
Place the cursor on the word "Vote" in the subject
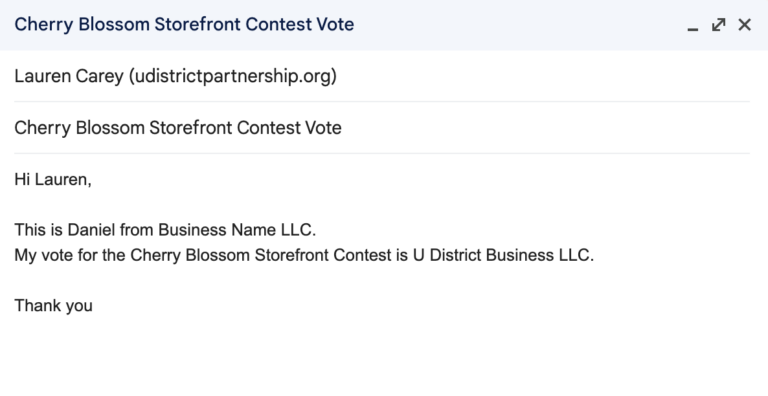[323, 128]
